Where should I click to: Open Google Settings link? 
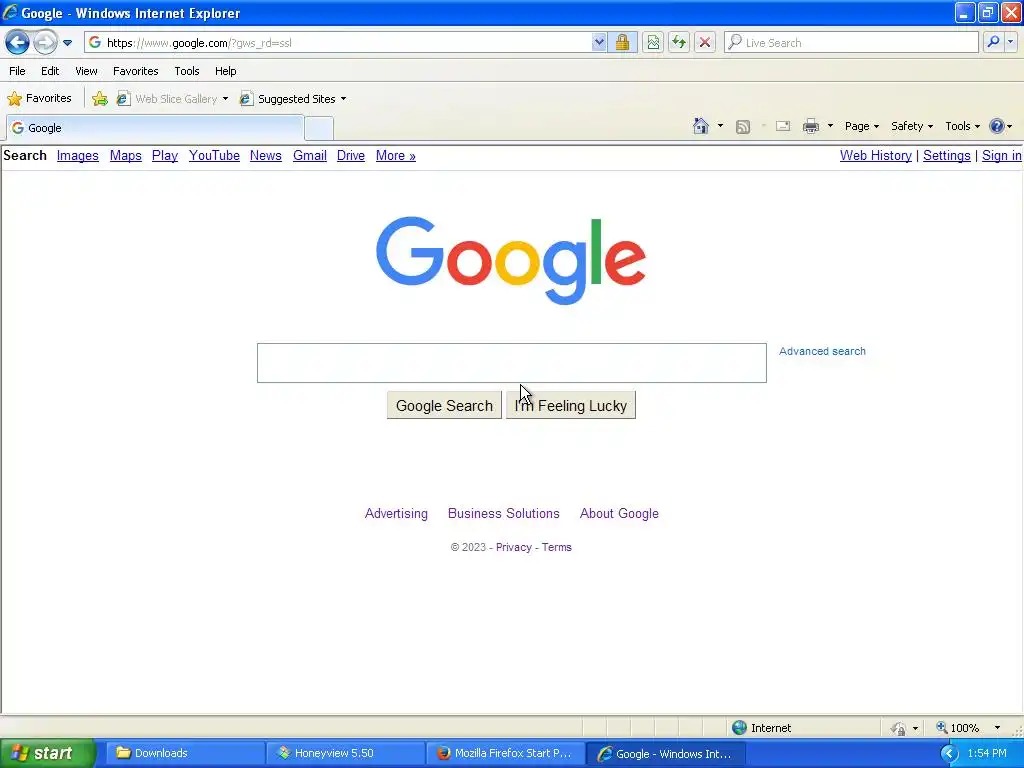coord(947,155)
